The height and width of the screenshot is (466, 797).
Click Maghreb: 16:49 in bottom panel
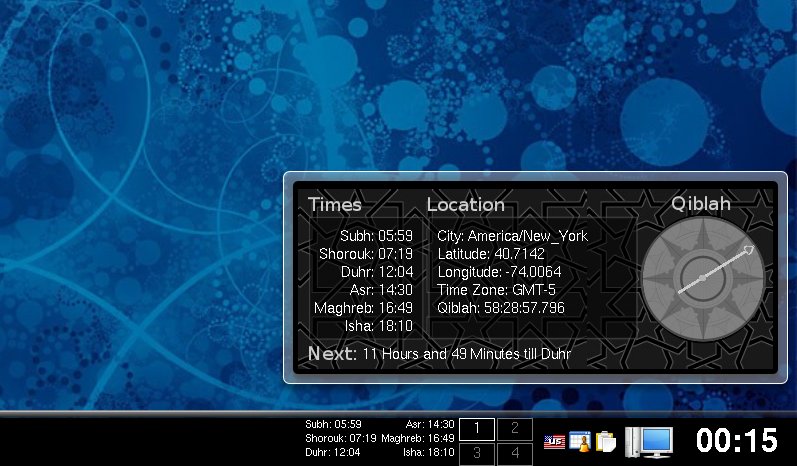418,438
